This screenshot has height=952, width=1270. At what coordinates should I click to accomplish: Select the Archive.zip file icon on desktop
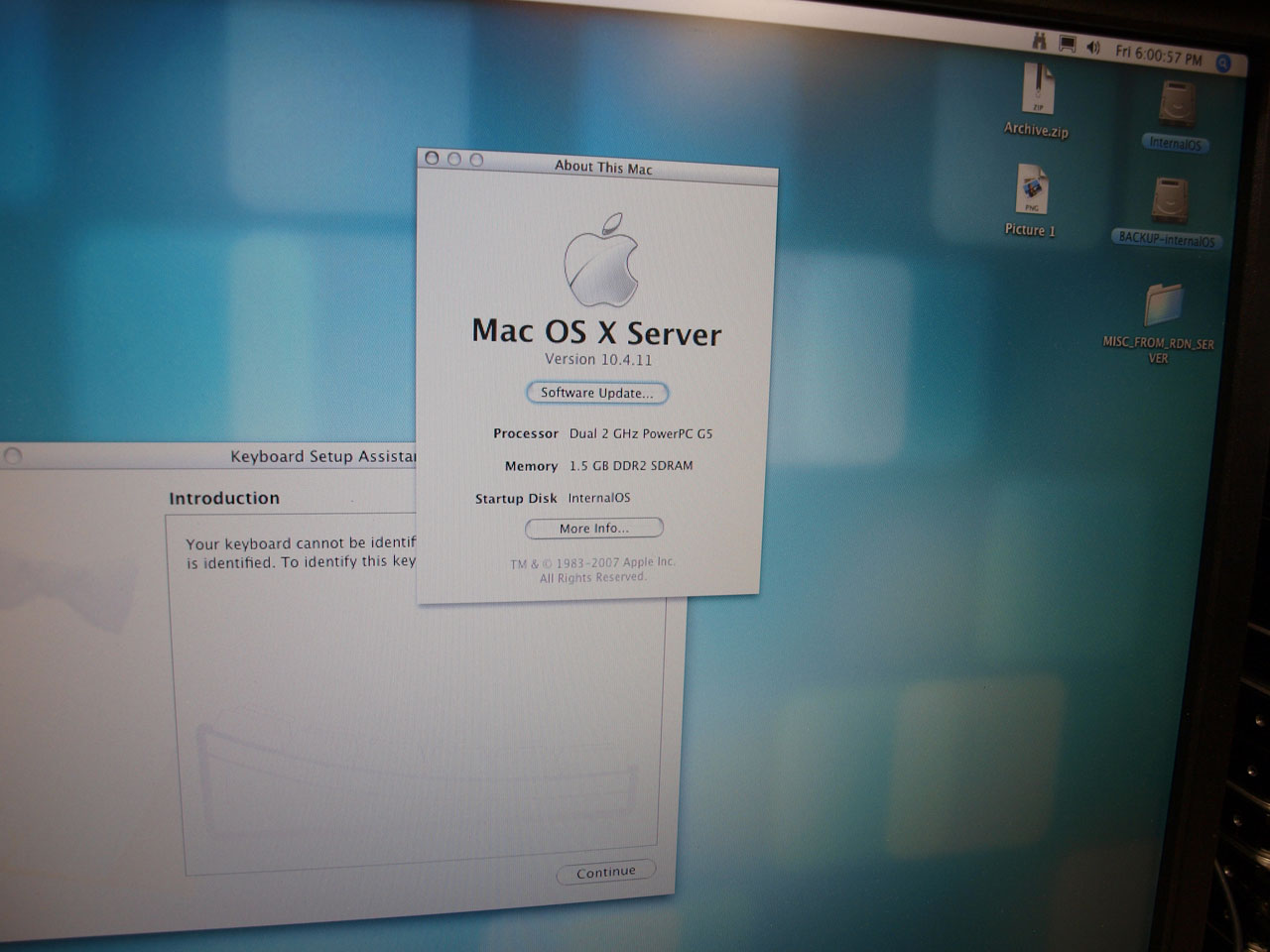click(x=1038, y=89)
